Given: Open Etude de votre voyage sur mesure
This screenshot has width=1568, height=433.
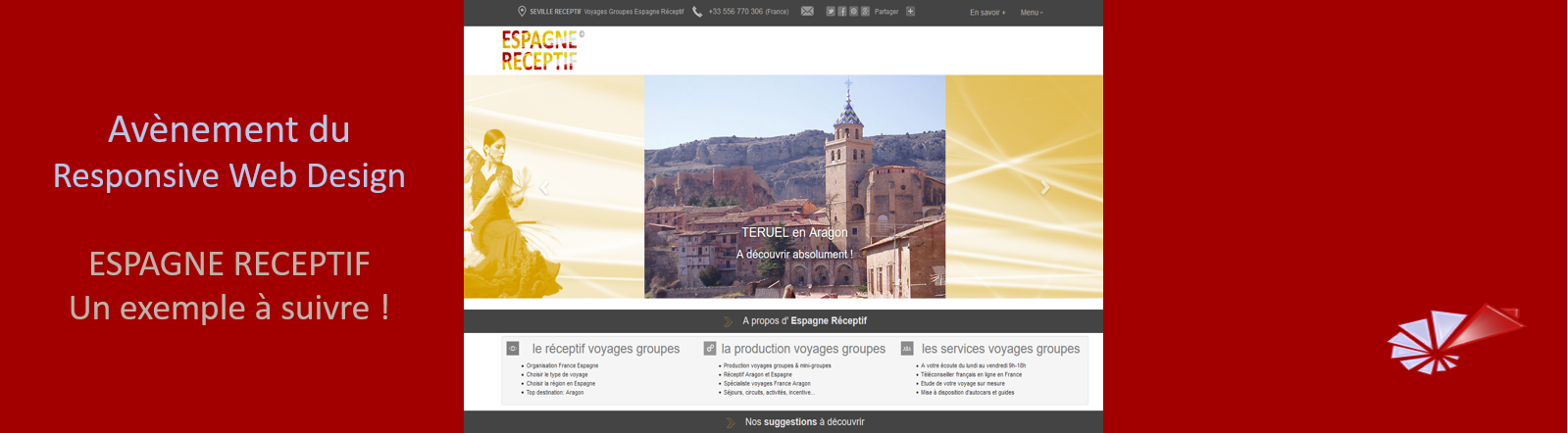Looking at the screenshot, I should coord(963,383).
